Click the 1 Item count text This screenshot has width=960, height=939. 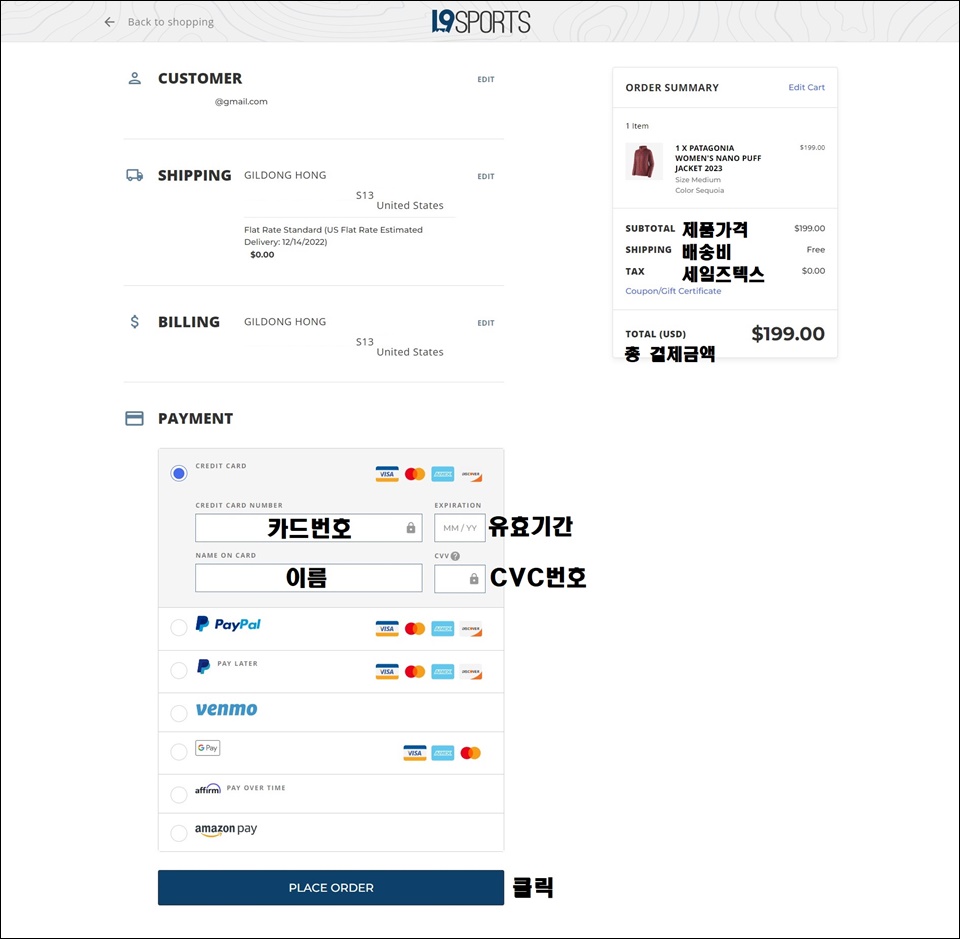point(637,126)
